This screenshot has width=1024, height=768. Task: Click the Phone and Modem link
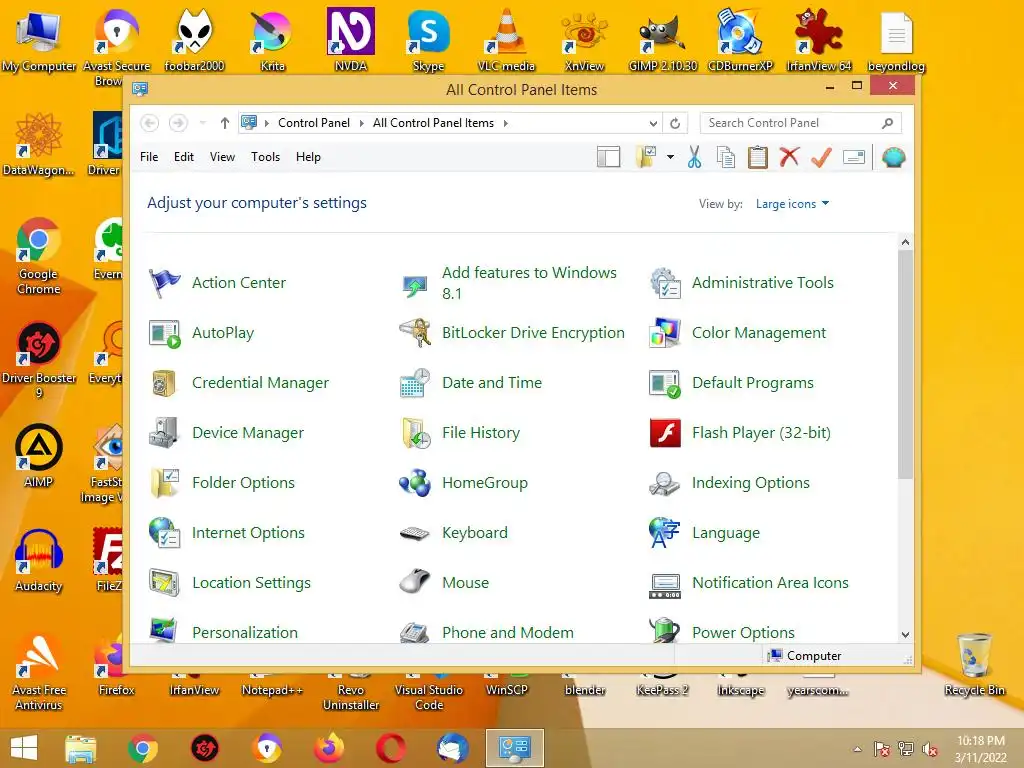(x=507, y=633)
